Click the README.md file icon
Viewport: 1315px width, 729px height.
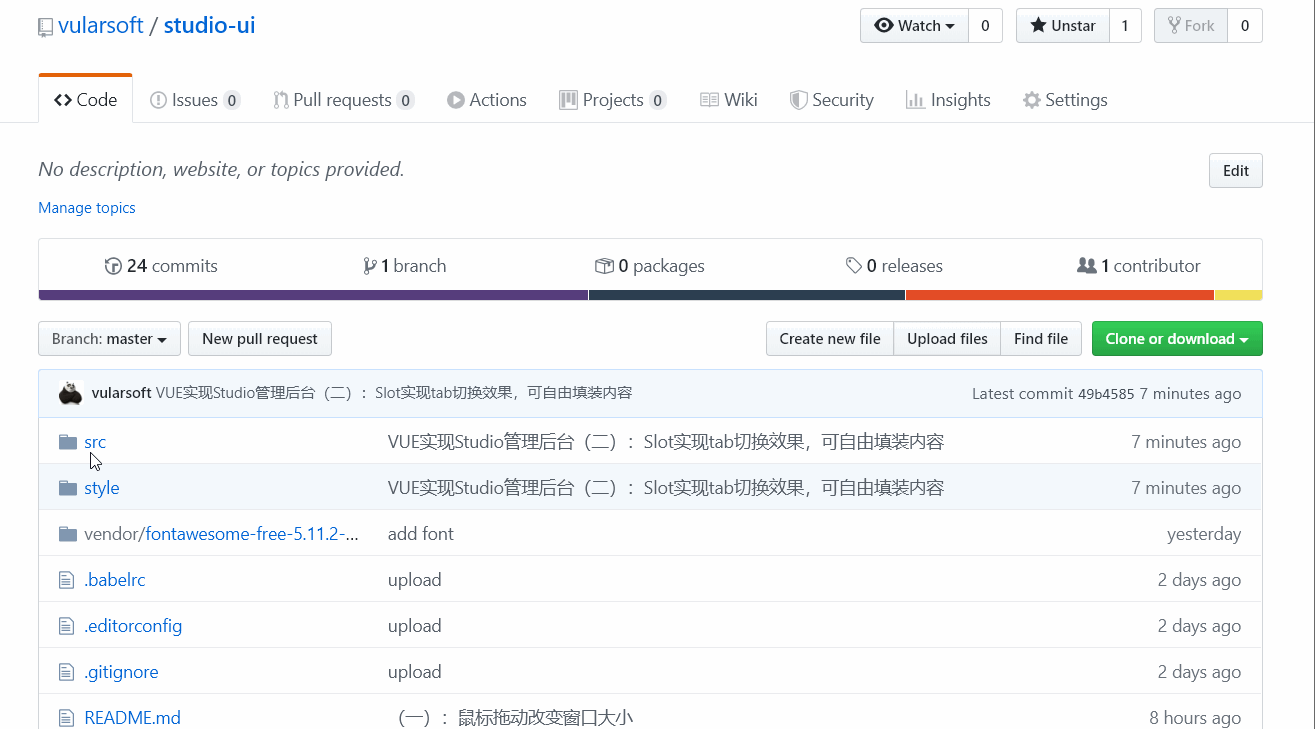(x=67, y=718)
